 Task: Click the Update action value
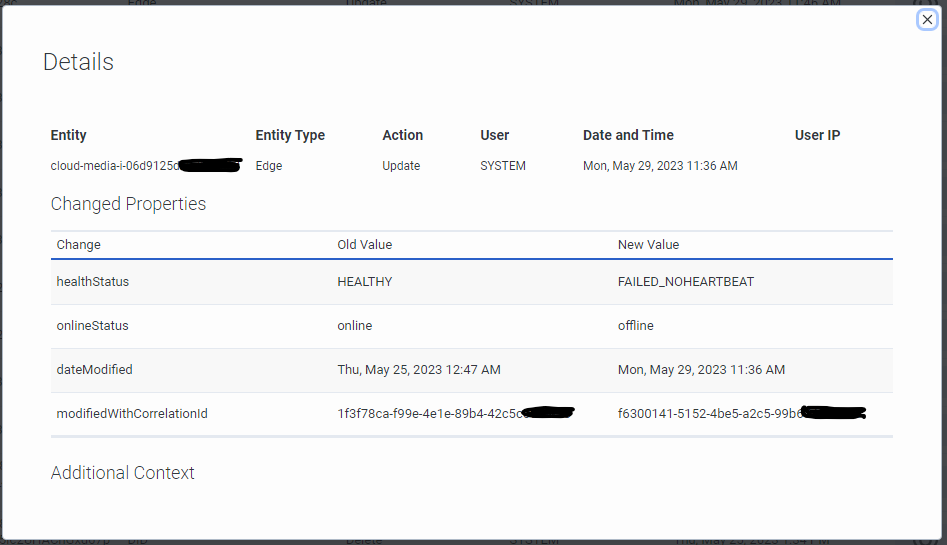(x=401, y=166)
